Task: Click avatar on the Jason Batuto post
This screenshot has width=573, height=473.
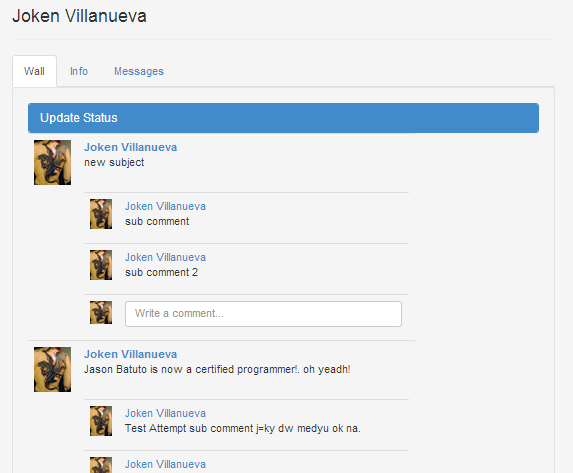Action: pos(52,369)
